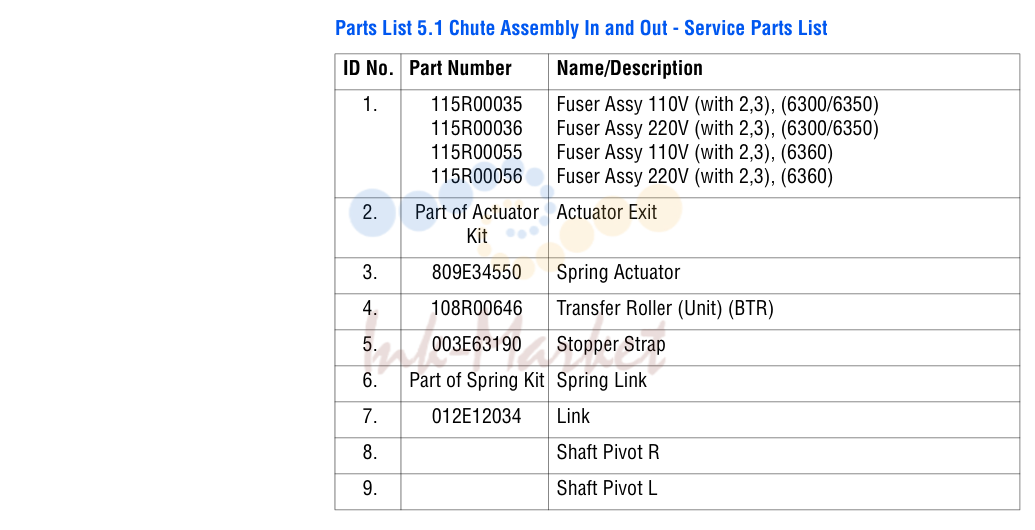Click part number 115R00056
The width and height of the screenshot is (1035, 530).
[x=477, y=176]
